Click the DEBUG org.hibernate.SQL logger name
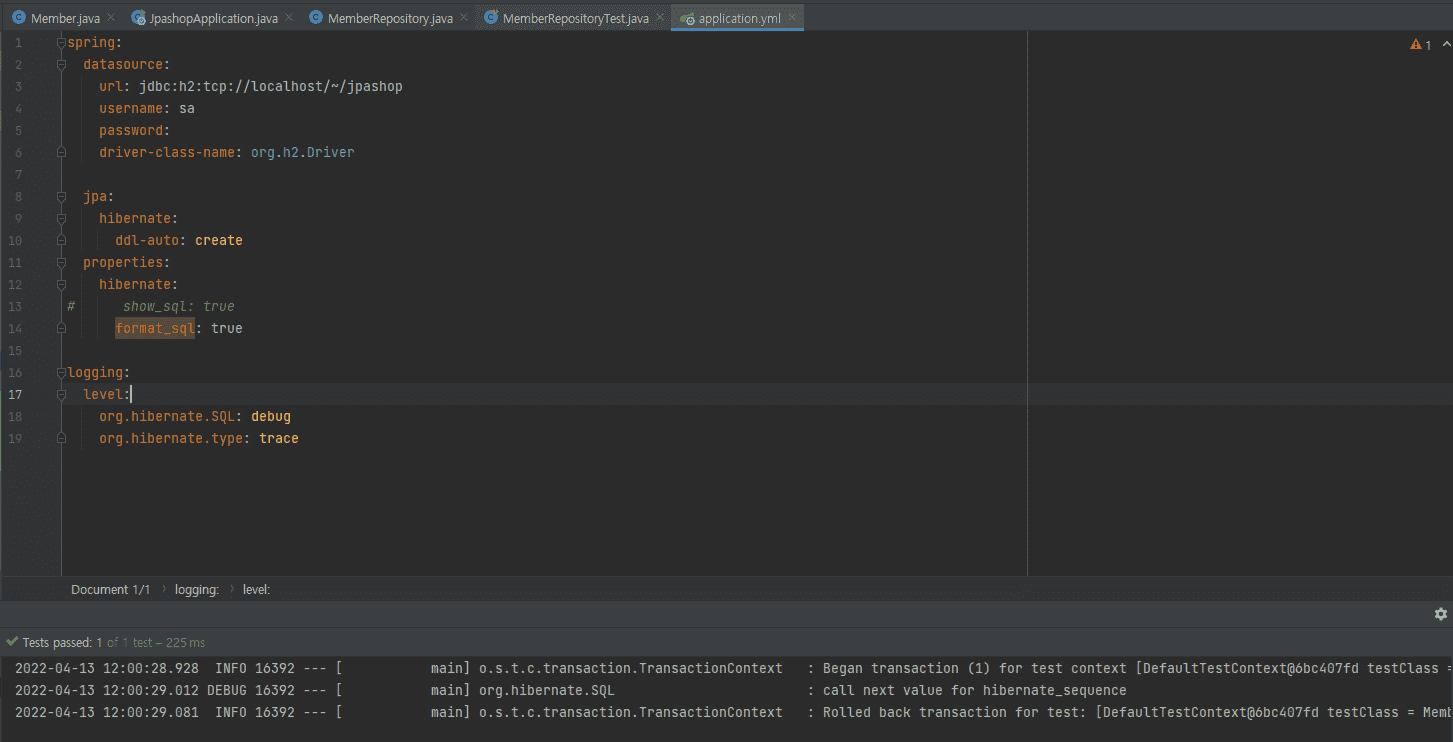The image size is (1453, 742). 547,690
